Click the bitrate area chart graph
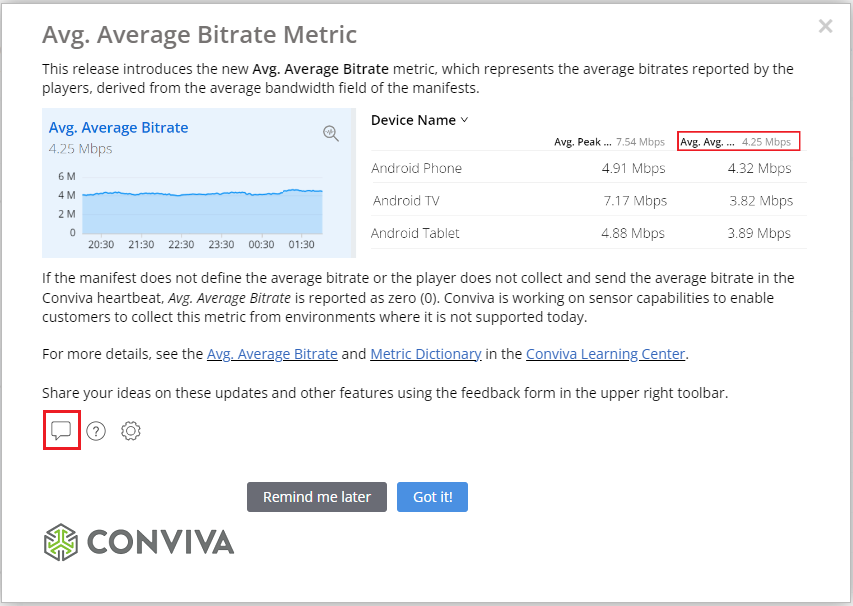The height and width of the screenshot is (606, 853). pos(200,210)
